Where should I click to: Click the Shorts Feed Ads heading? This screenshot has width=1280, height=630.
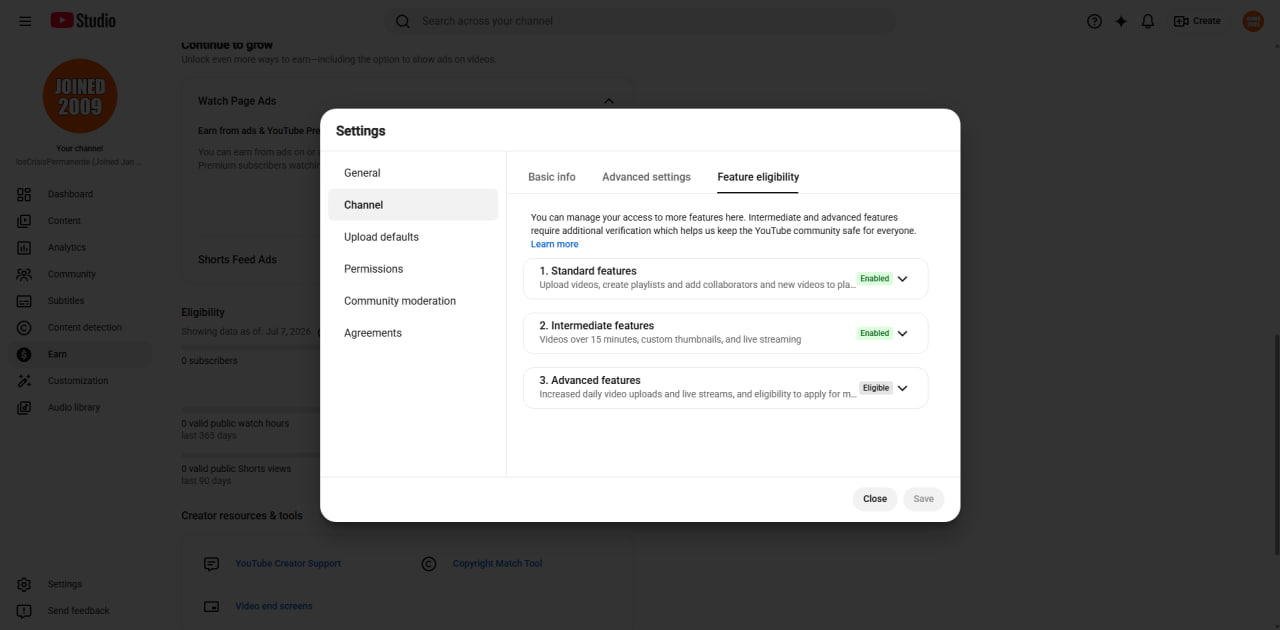coord(237,260)
